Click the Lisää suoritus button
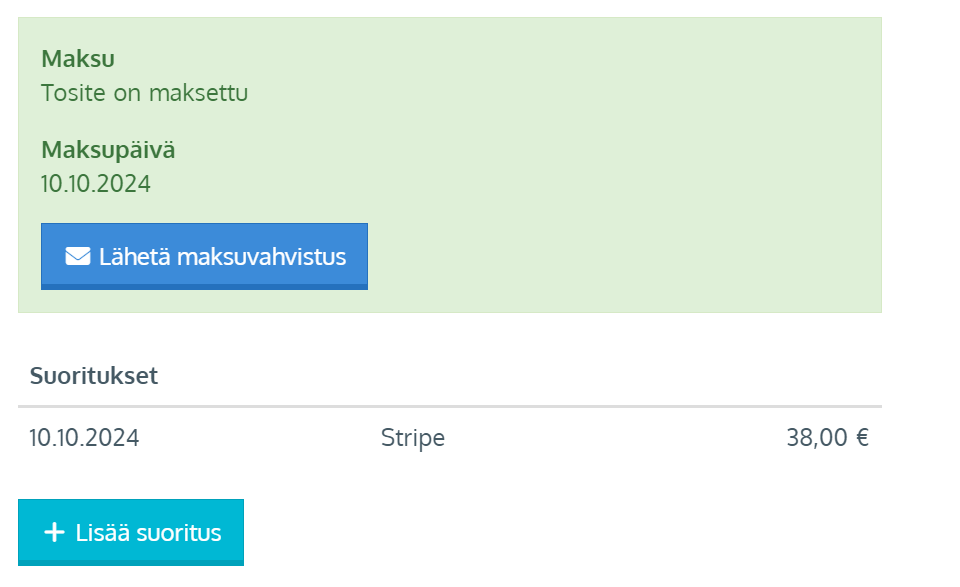 tap(130, 532)
